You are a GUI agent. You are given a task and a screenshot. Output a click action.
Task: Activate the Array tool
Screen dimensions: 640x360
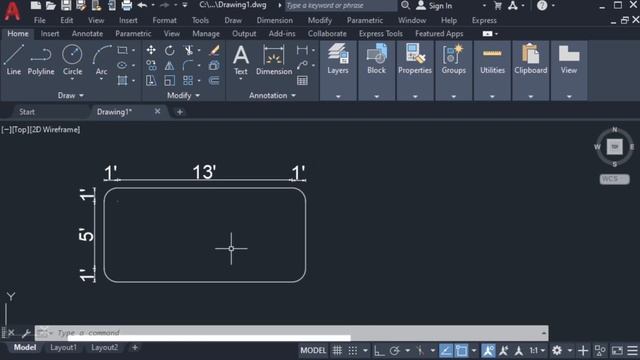click(x=188, y=80)
